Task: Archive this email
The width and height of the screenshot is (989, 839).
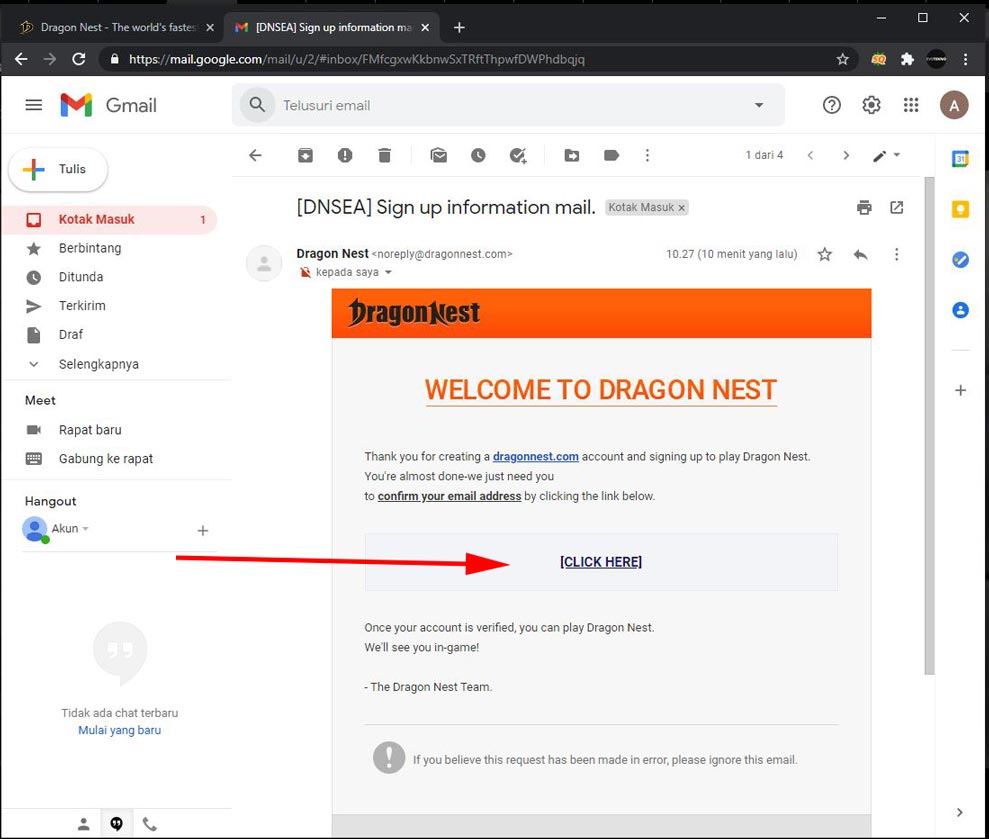Action: coord(305,155)
